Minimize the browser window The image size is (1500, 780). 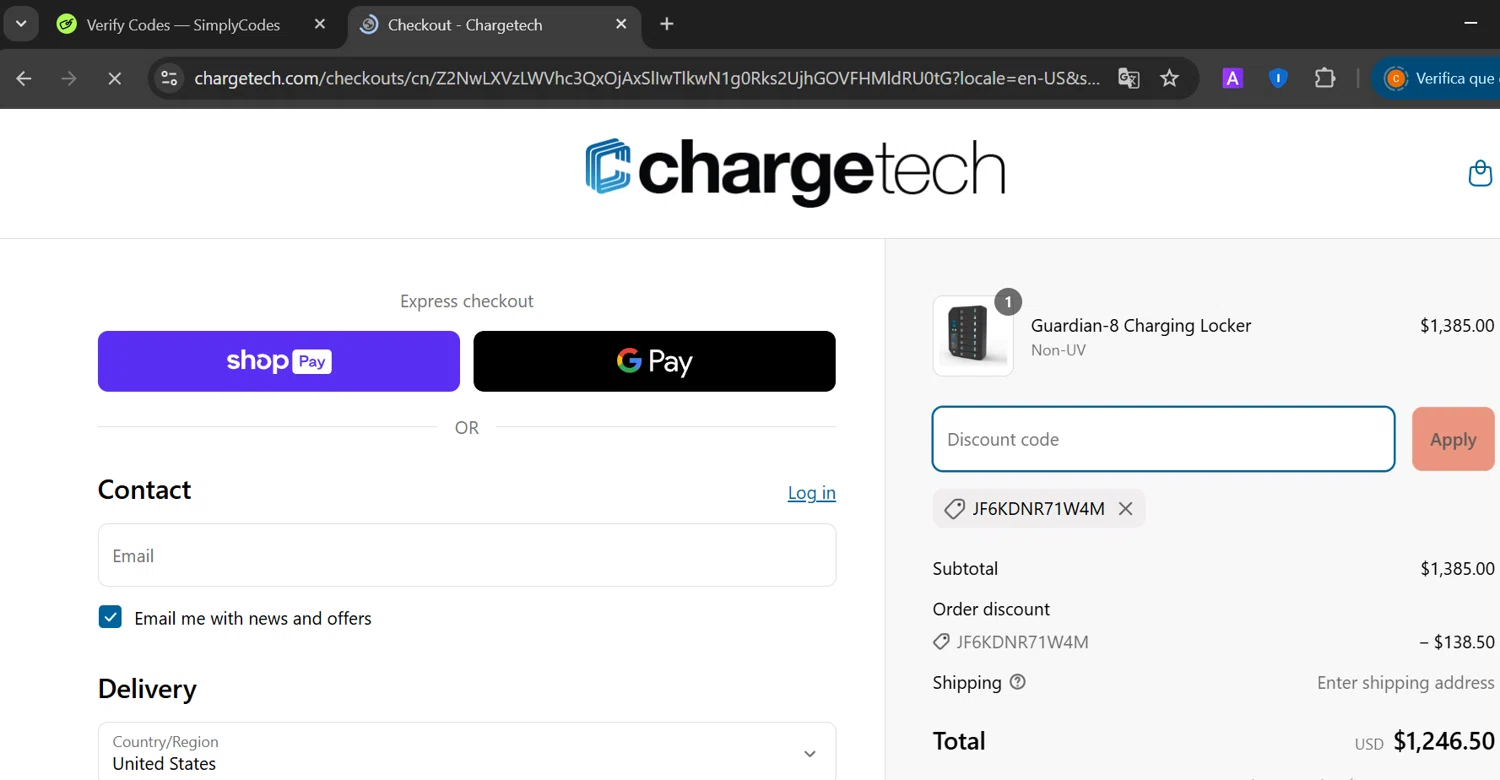tap(1470, 24)
